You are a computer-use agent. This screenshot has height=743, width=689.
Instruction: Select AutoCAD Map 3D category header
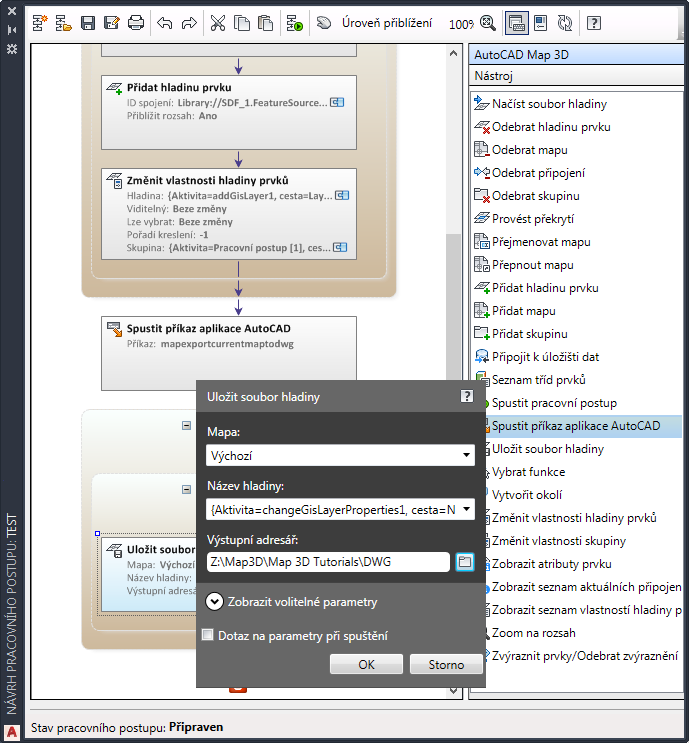576,54
